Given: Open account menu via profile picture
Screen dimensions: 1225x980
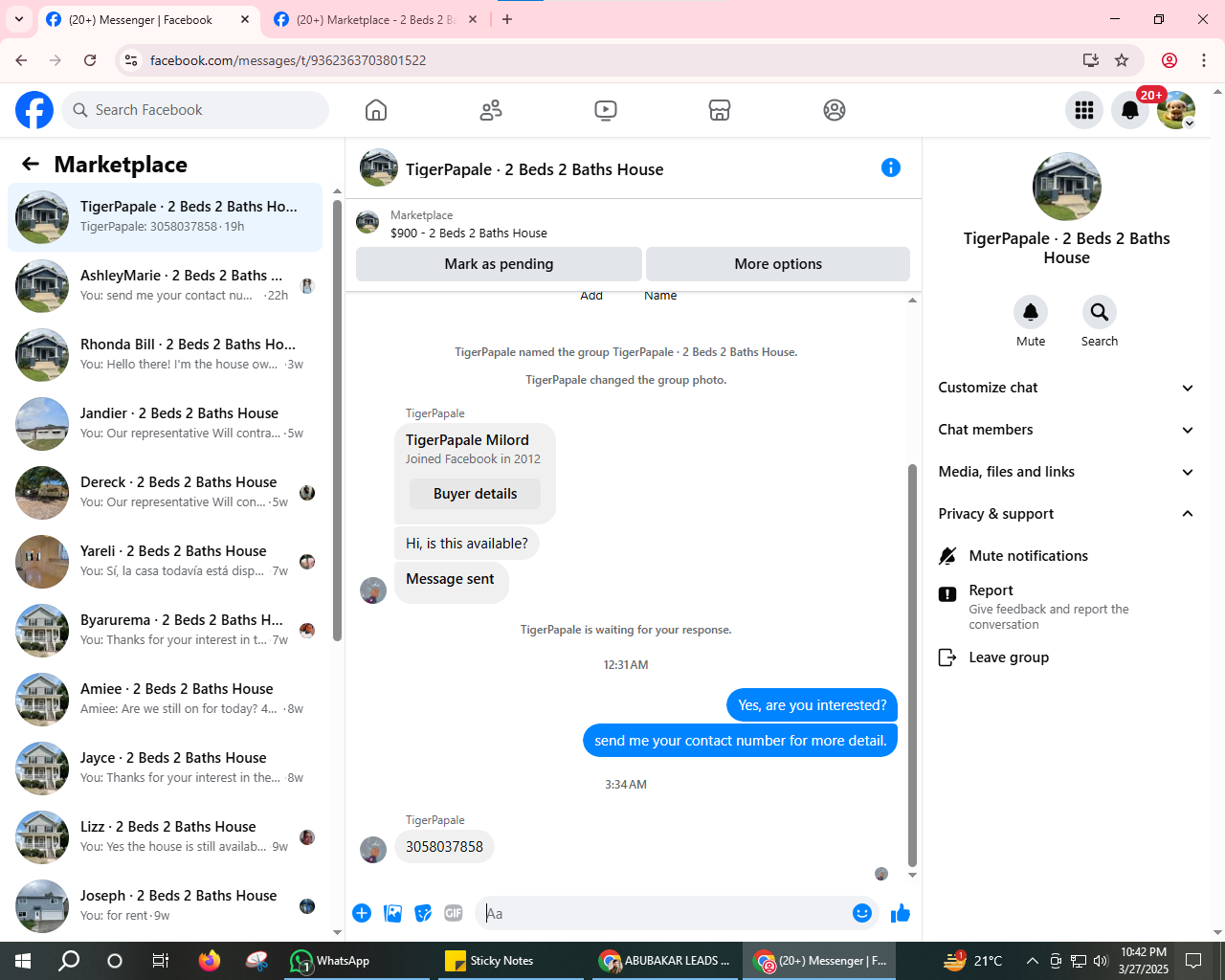Looking at the screenshot, I should 1176,110.
